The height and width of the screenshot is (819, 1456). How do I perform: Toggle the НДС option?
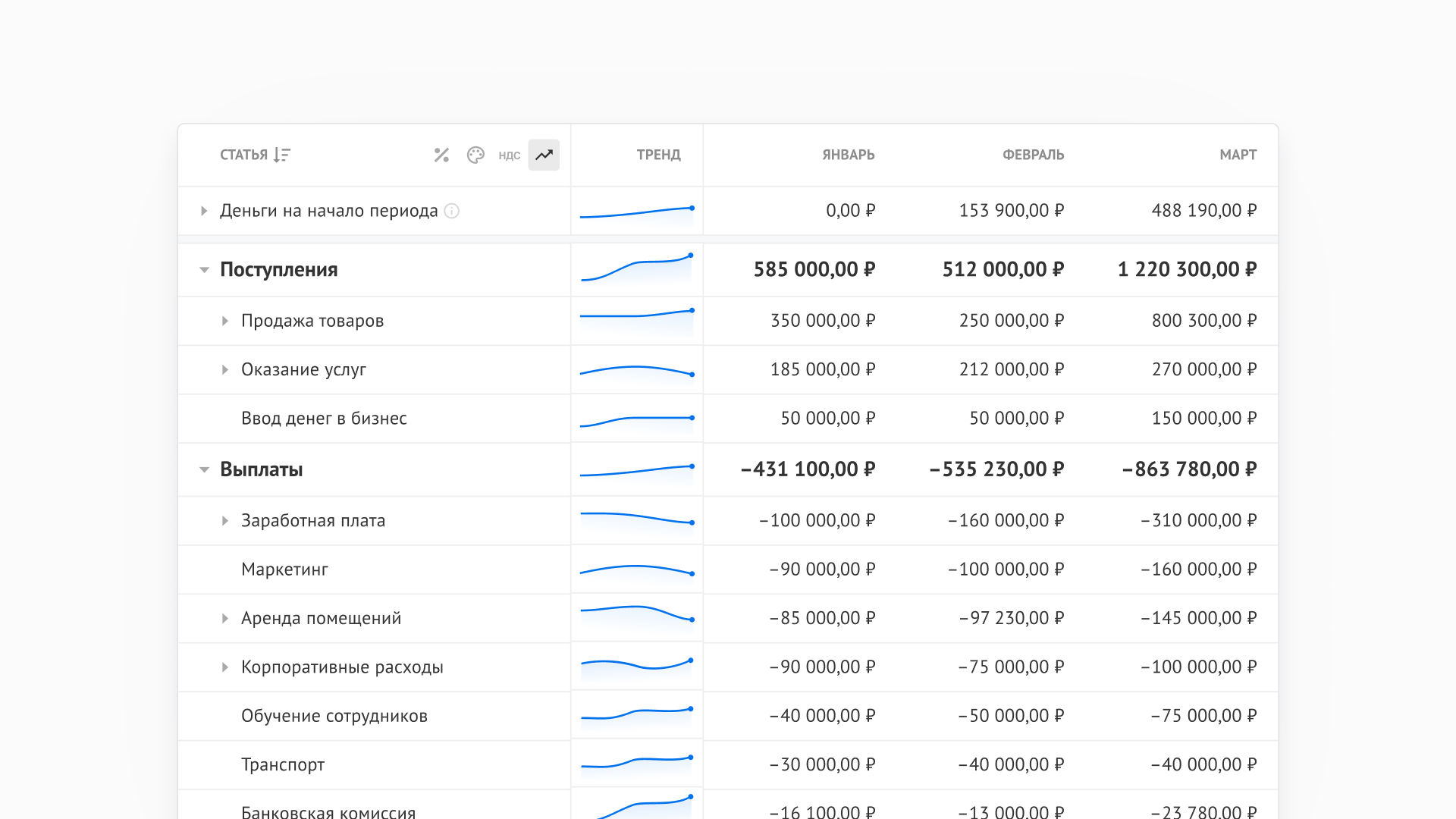click(510, 155)
